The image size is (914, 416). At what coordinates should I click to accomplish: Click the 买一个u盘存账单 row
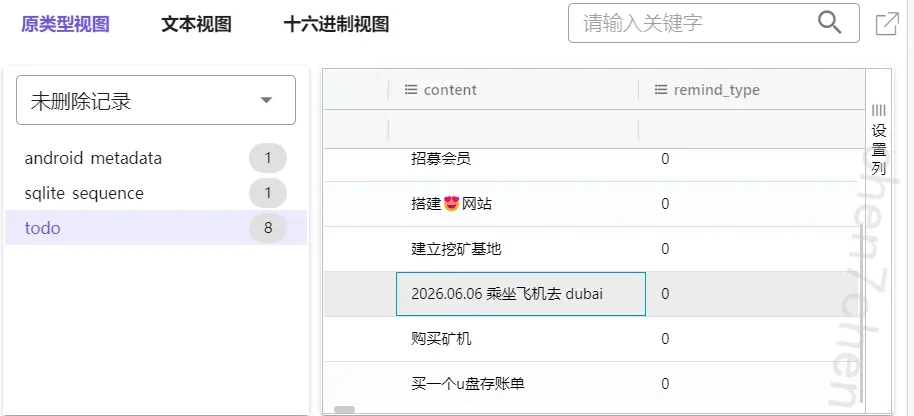point(594,384)
